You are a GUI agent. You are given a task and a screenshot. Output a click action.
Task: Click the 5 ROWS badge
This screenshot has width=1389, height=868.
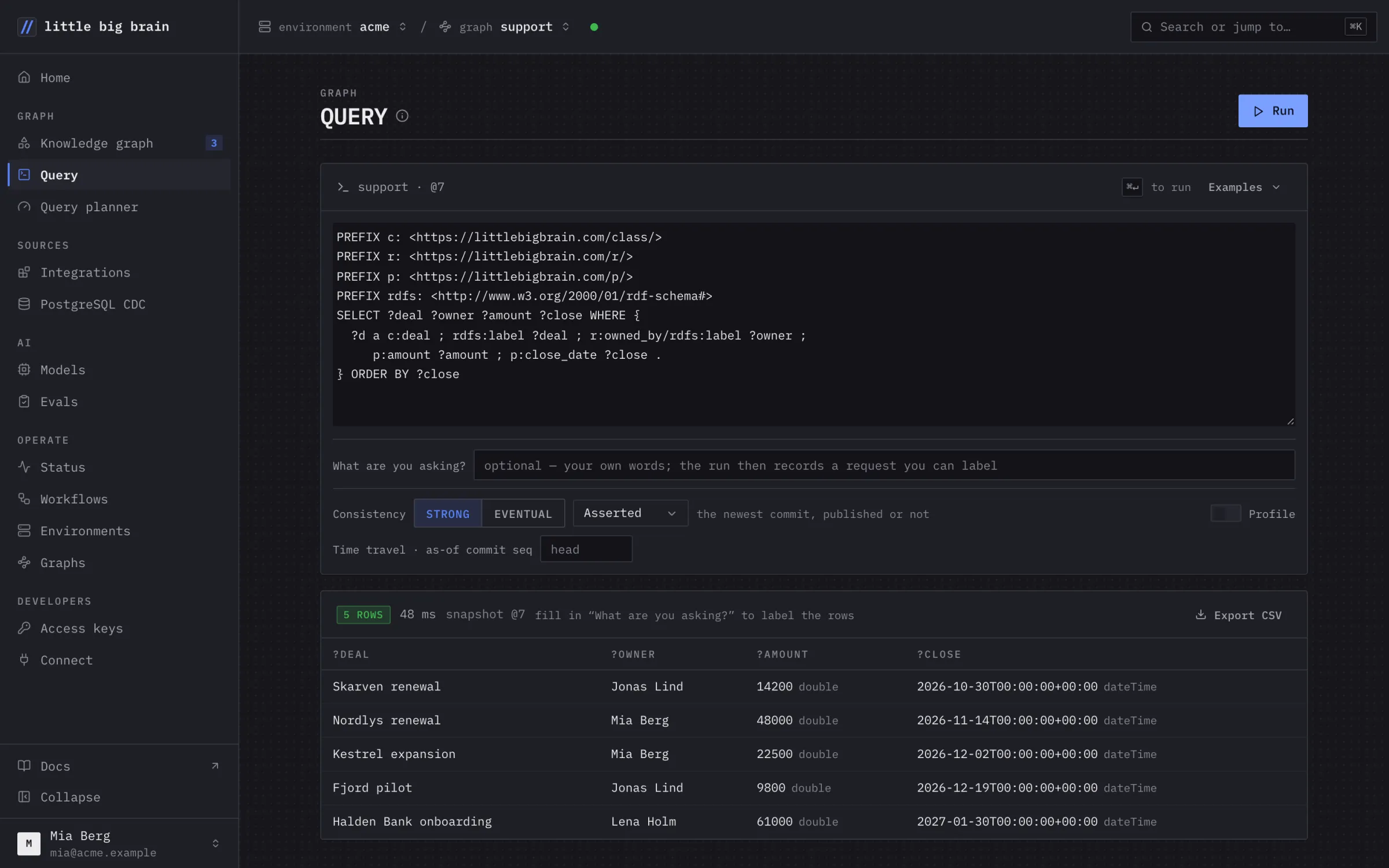(363, 615)
